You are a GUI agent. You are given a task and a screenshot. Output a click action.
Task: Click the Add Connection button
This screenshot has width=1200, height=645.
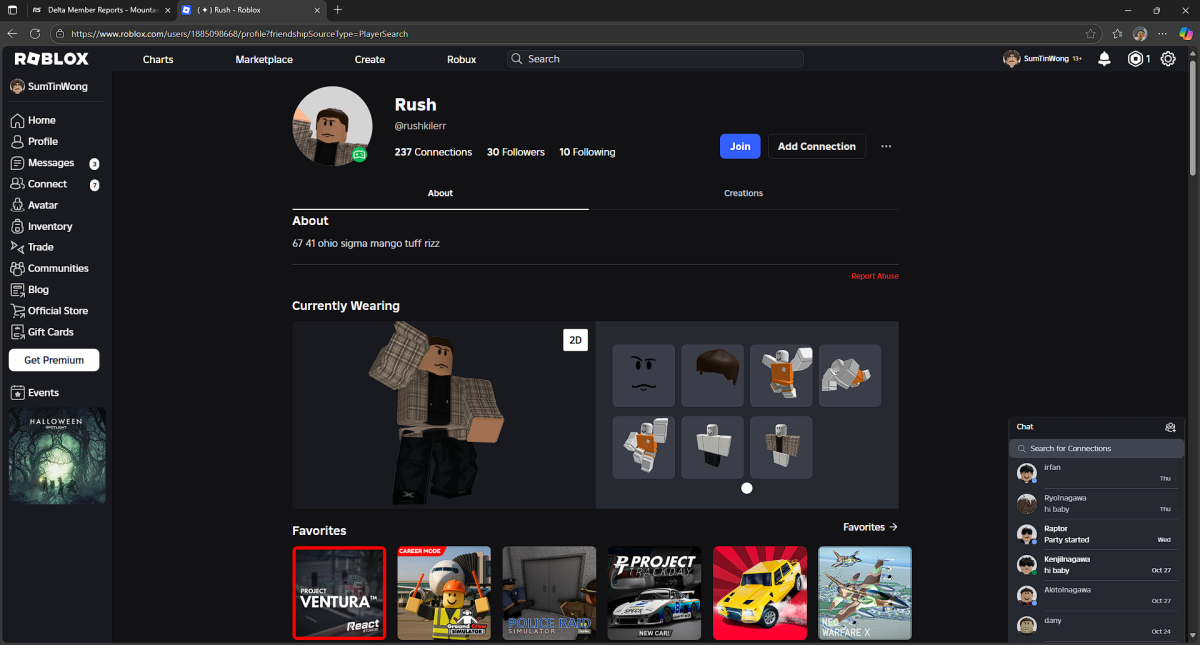tap(816, 146)
